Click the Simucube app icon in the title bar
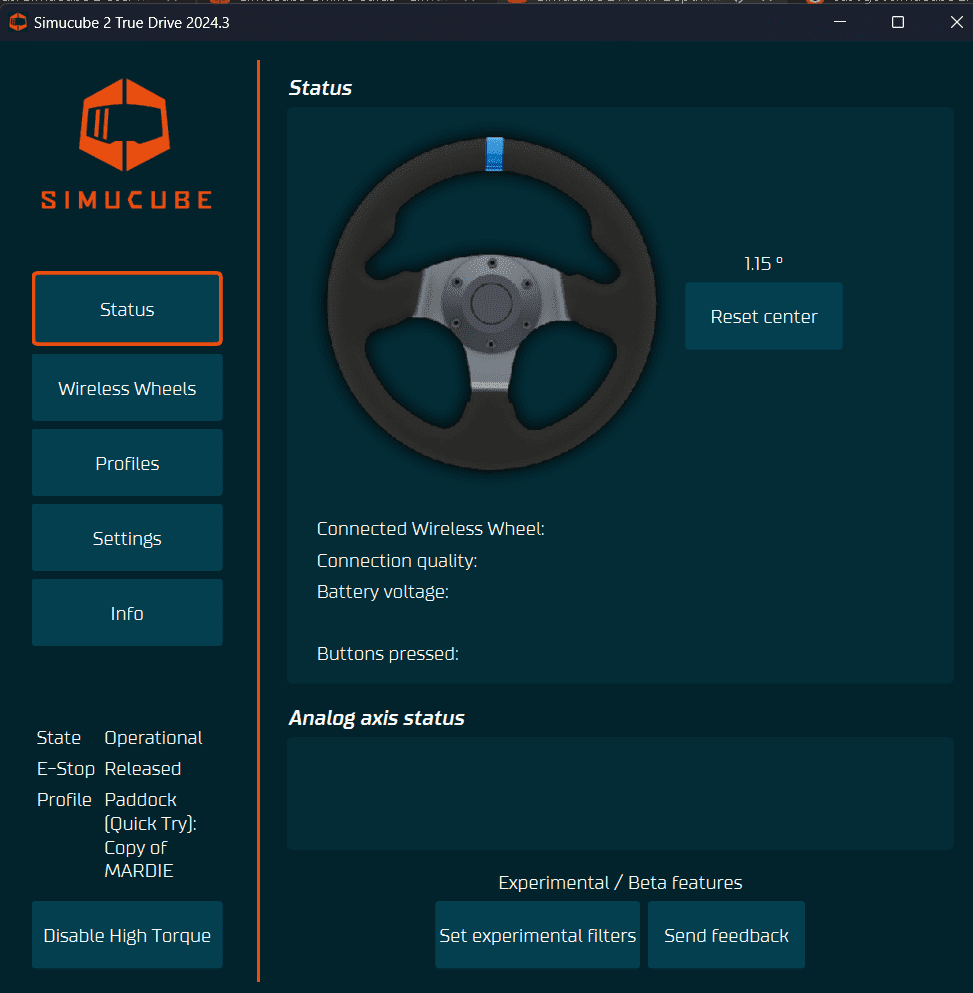 (x=17, y=21)
